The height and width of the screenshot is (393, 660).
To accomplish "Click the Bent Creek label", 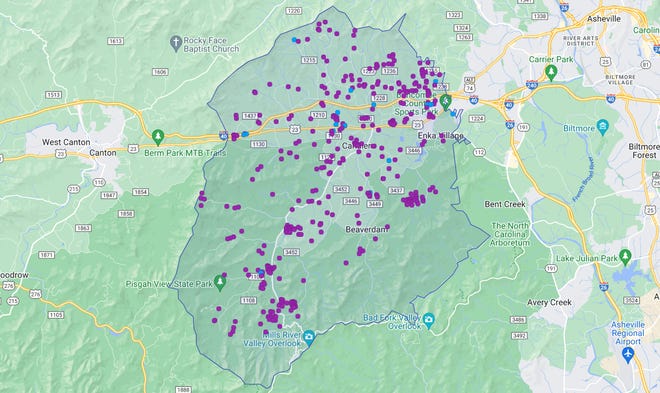I will point(505,204).
